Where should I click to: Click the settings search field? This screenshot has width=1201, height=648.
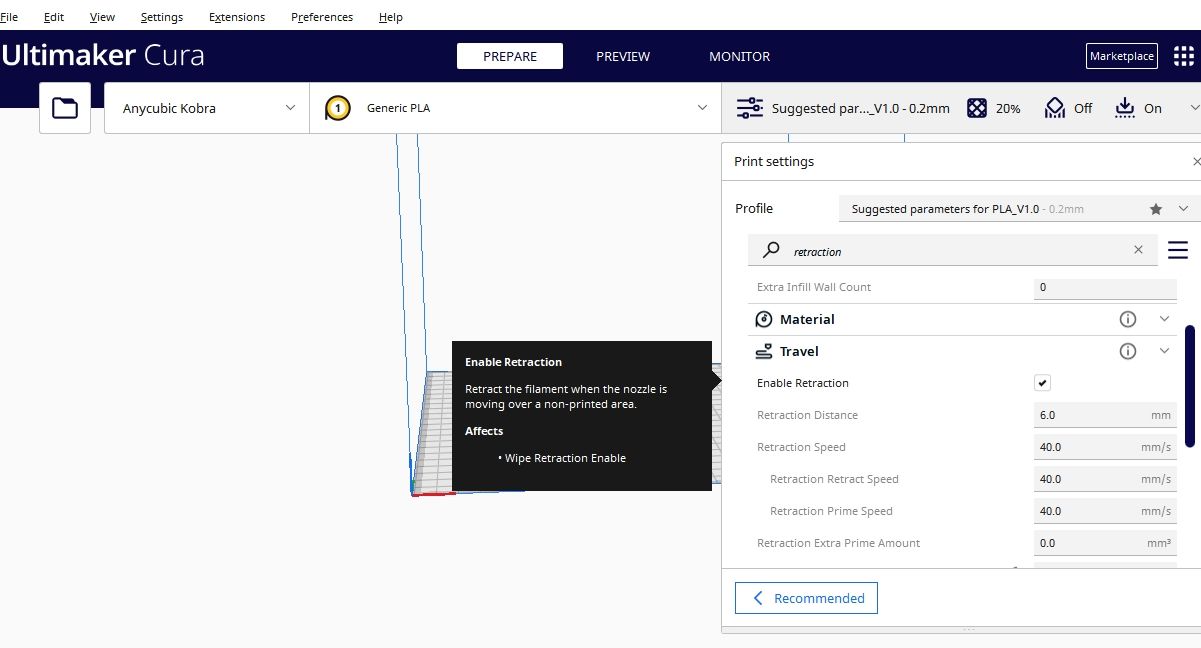tap(953, 250)
